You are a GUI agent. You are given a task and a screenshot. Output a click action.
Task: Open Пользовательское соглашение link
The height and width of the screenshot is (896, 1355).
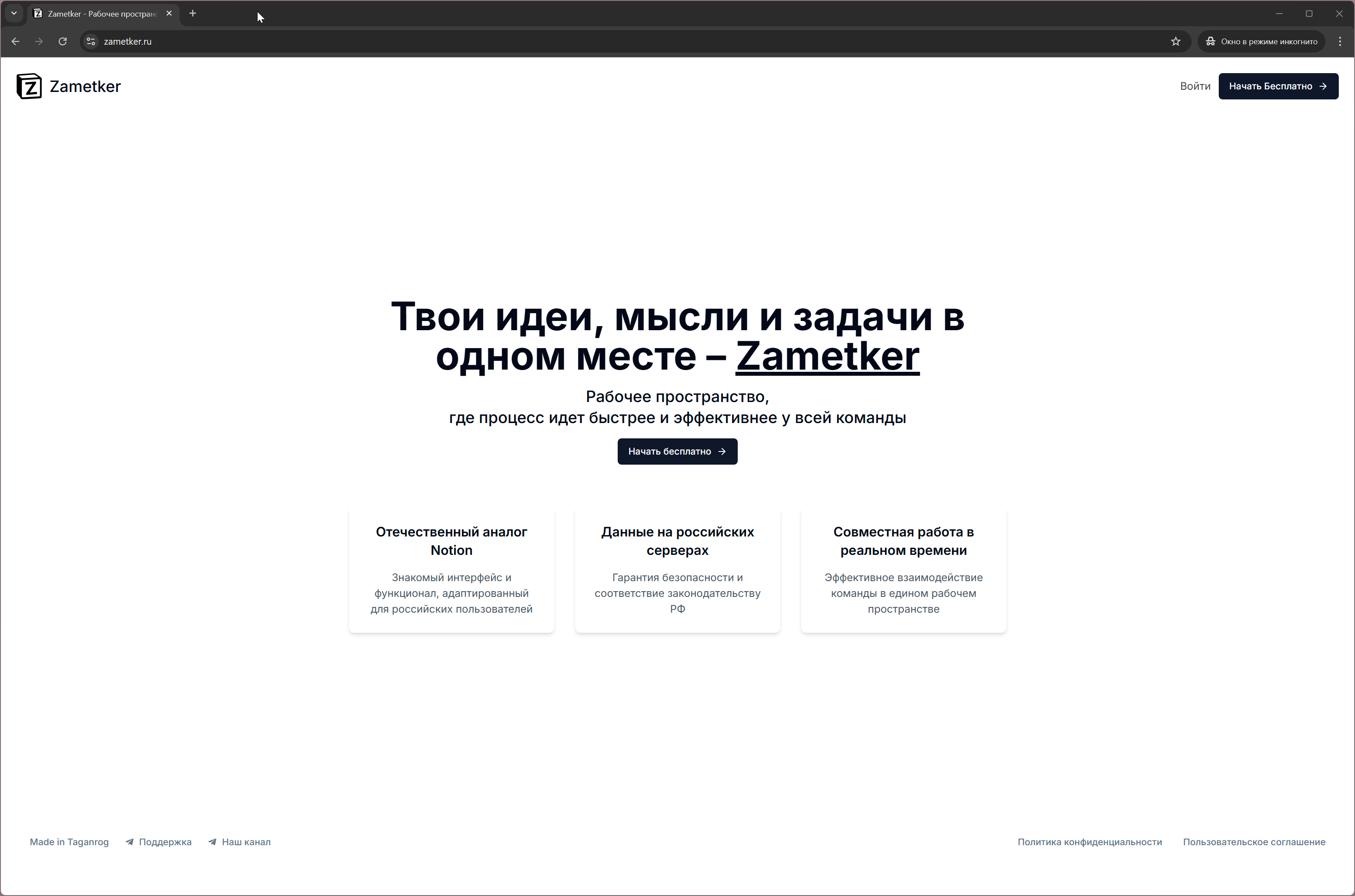click(1254, 842)
